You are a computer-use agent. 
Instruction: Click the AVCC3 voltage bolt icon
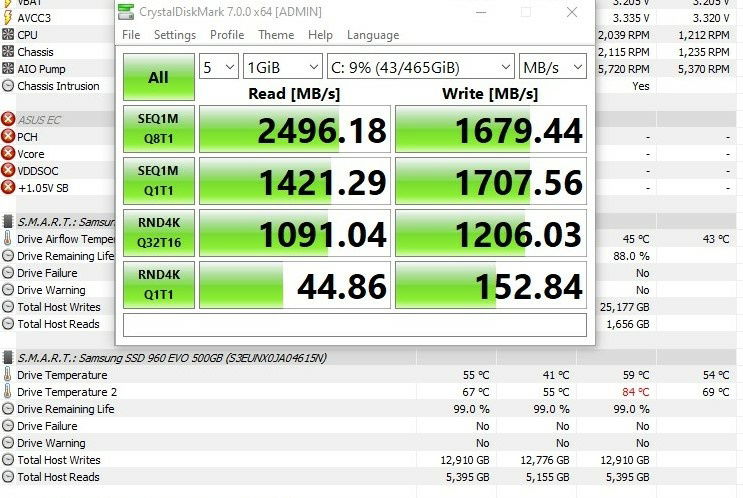pyautogui.click(x=8, y=18)
